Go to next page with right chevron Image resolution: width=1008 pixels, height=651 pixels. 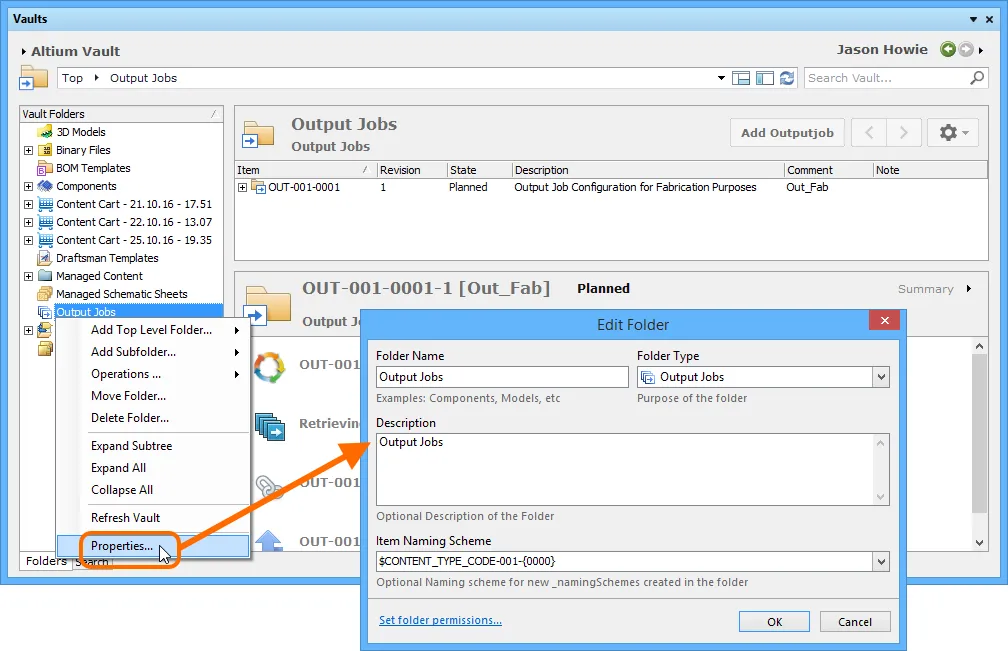[x=903, y=133]
